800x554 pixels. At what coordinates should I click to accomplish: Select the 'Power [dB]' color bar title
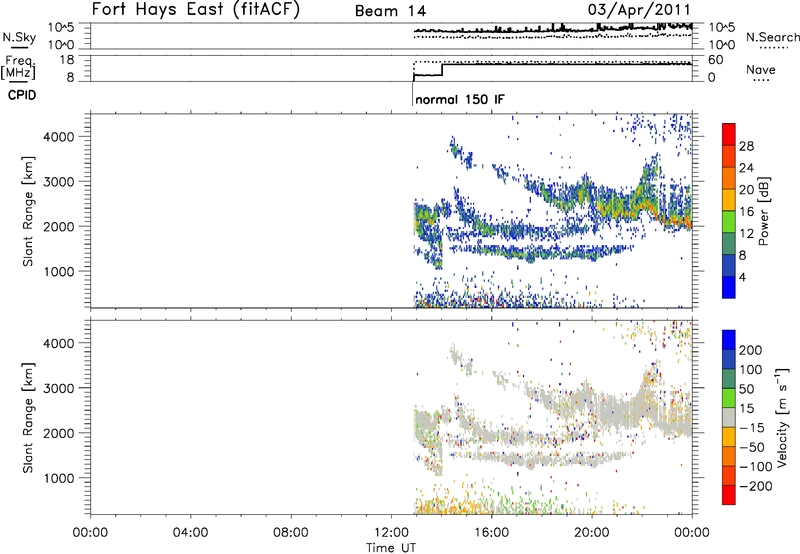(763, 211)
